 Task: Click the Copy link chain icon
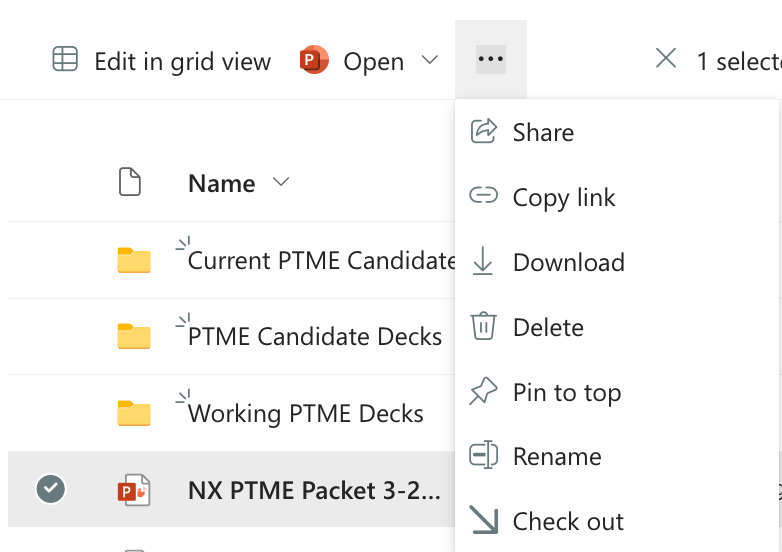[484, 197]
